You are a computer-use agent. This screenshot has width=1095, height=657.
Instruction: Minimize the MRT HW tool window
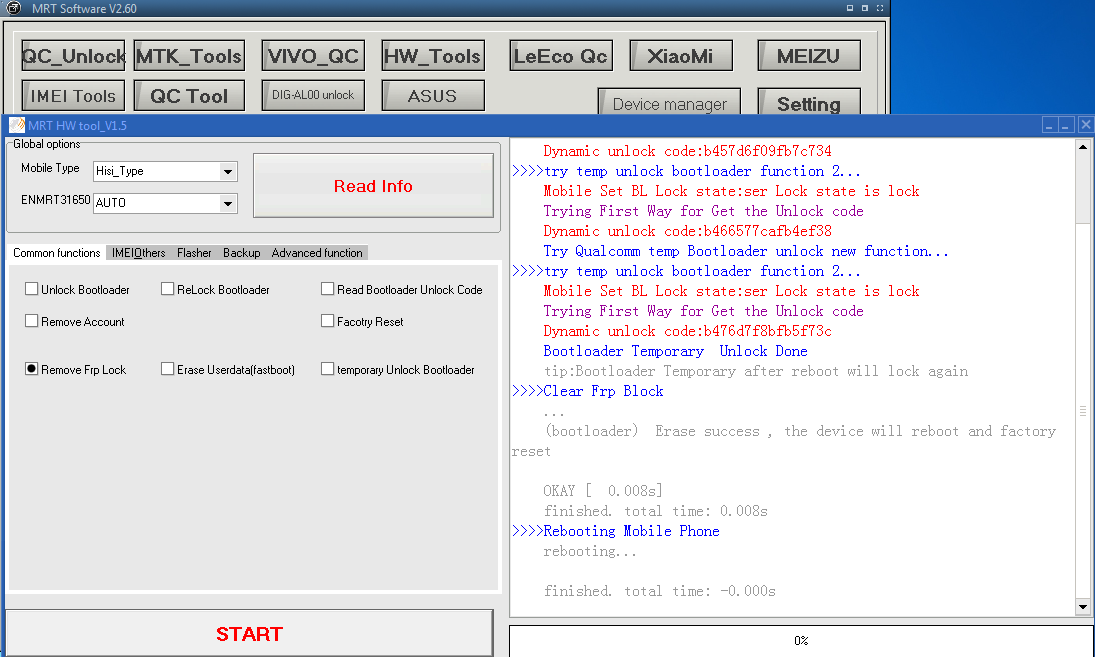coord(1050,125)
